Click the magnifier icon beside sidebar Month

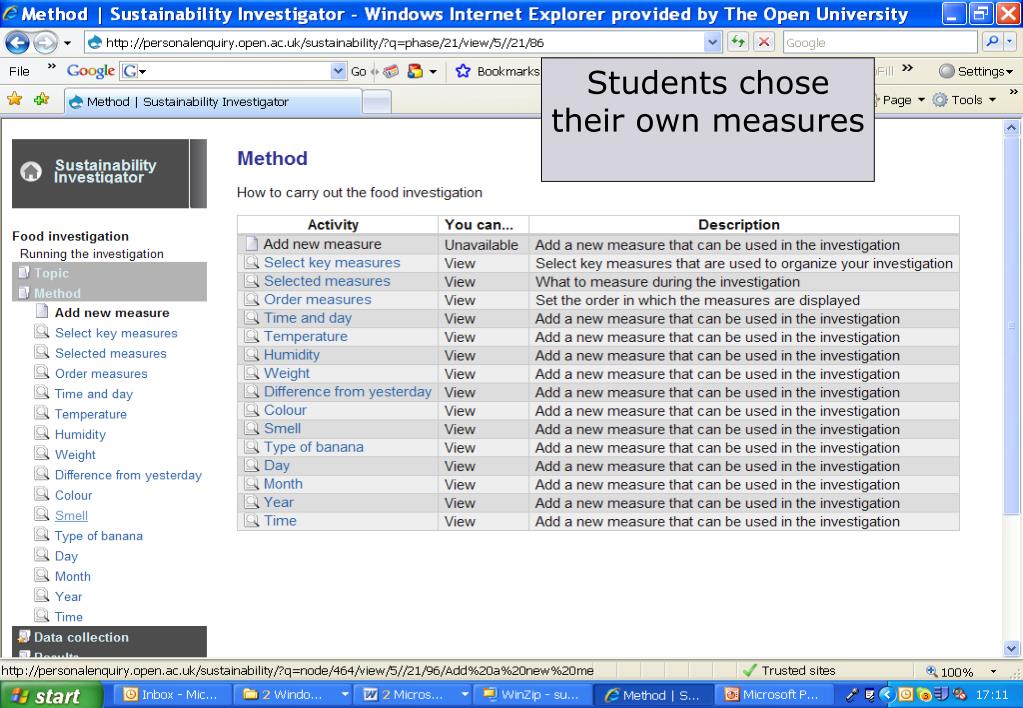tap(42, 575)
